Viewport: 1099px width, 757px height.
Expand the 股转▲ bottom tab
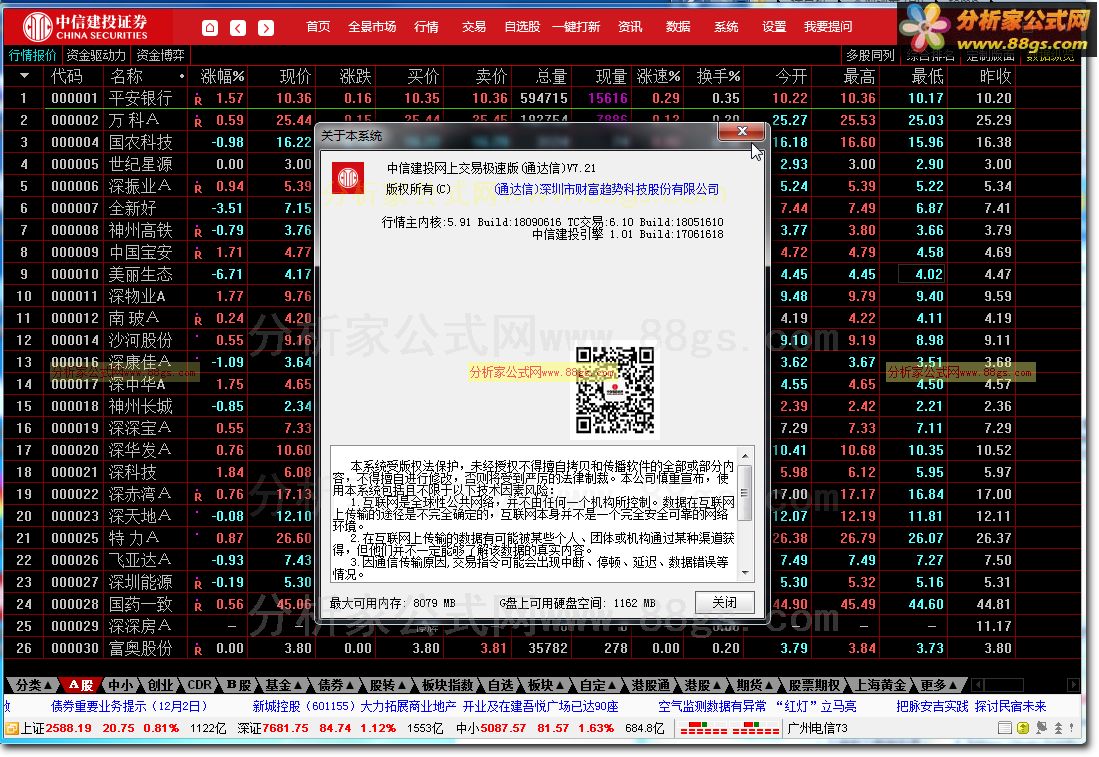(388, 685)
